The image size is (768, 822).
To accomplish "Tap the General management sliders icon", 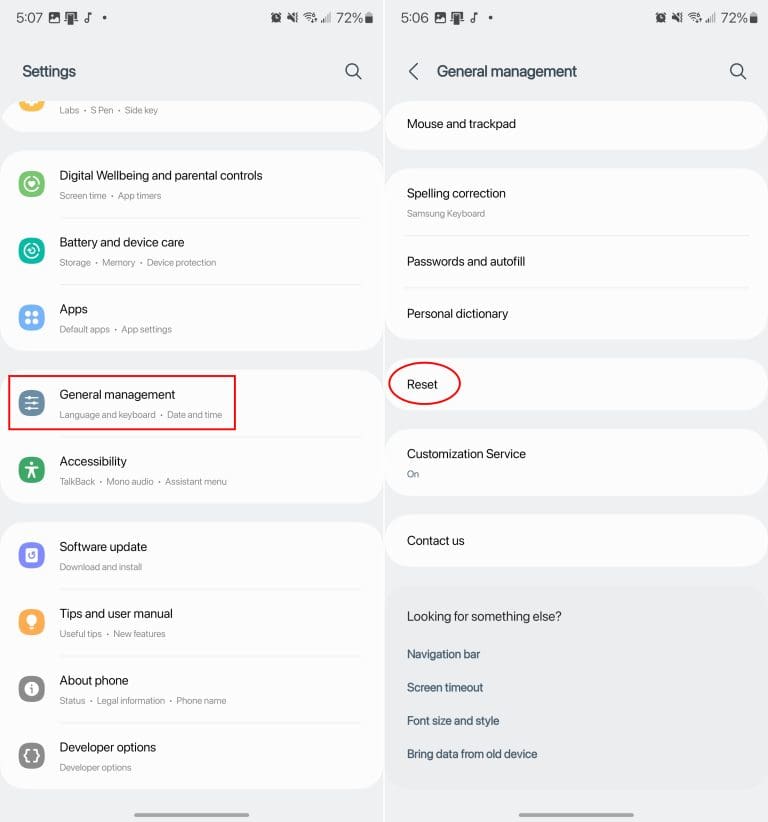I will click(31, 403).
